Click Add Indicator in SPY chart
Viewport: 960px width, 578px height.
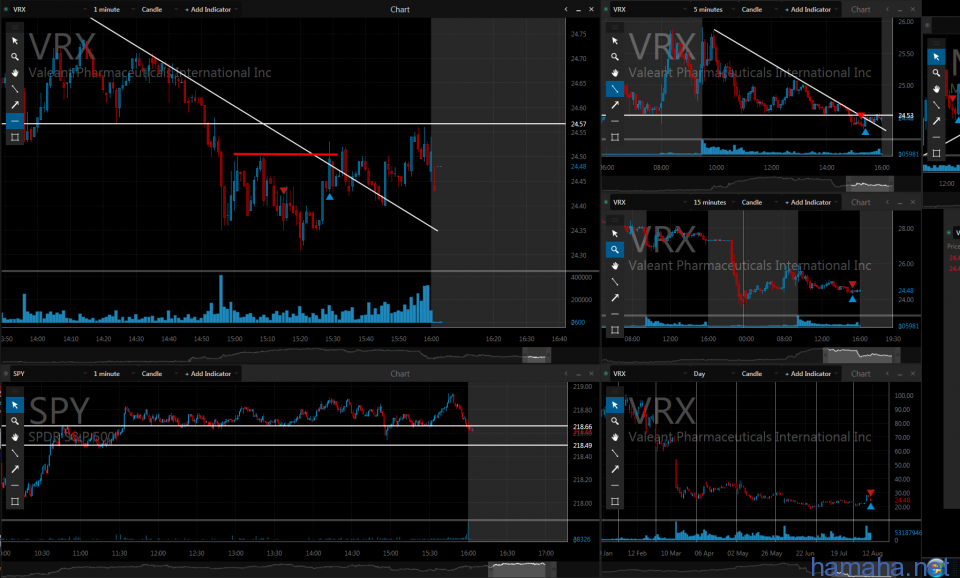click(x=211, y=373)
